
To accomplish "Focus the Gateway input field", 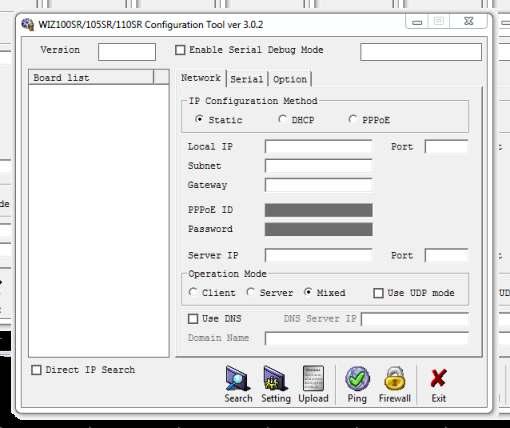I will coord(319,185).
